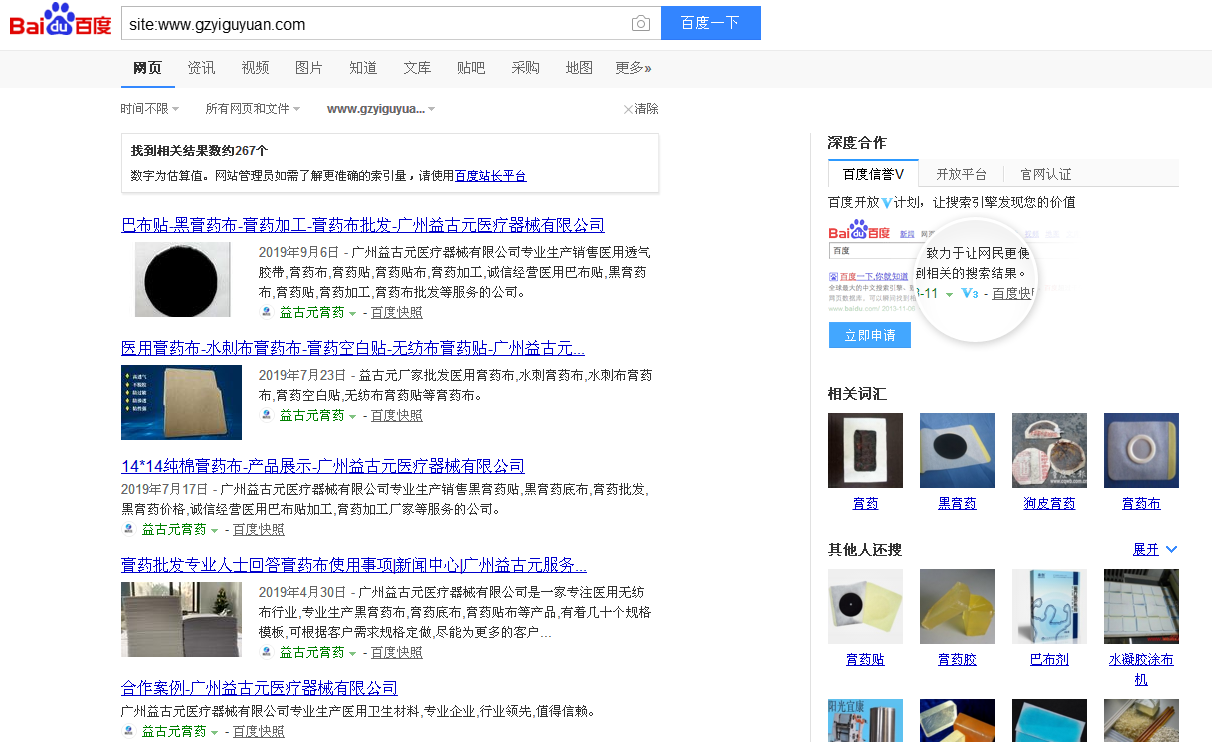Expand 其他人还搜 with 展开
Image resolution: width=1212 pixels, height=742 pixels.
[1155, 549]
